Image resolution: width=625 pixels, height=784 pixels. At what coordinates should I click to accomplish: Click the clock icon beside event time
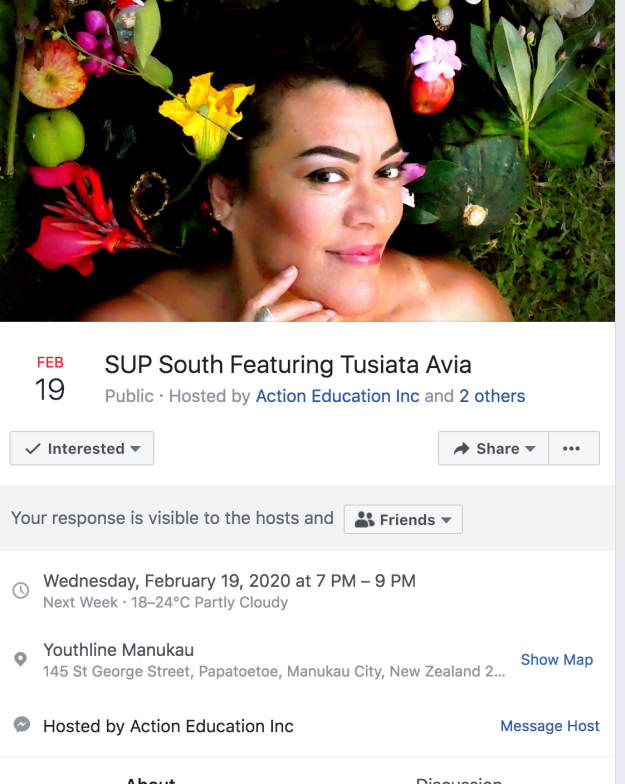pos(20,590)
